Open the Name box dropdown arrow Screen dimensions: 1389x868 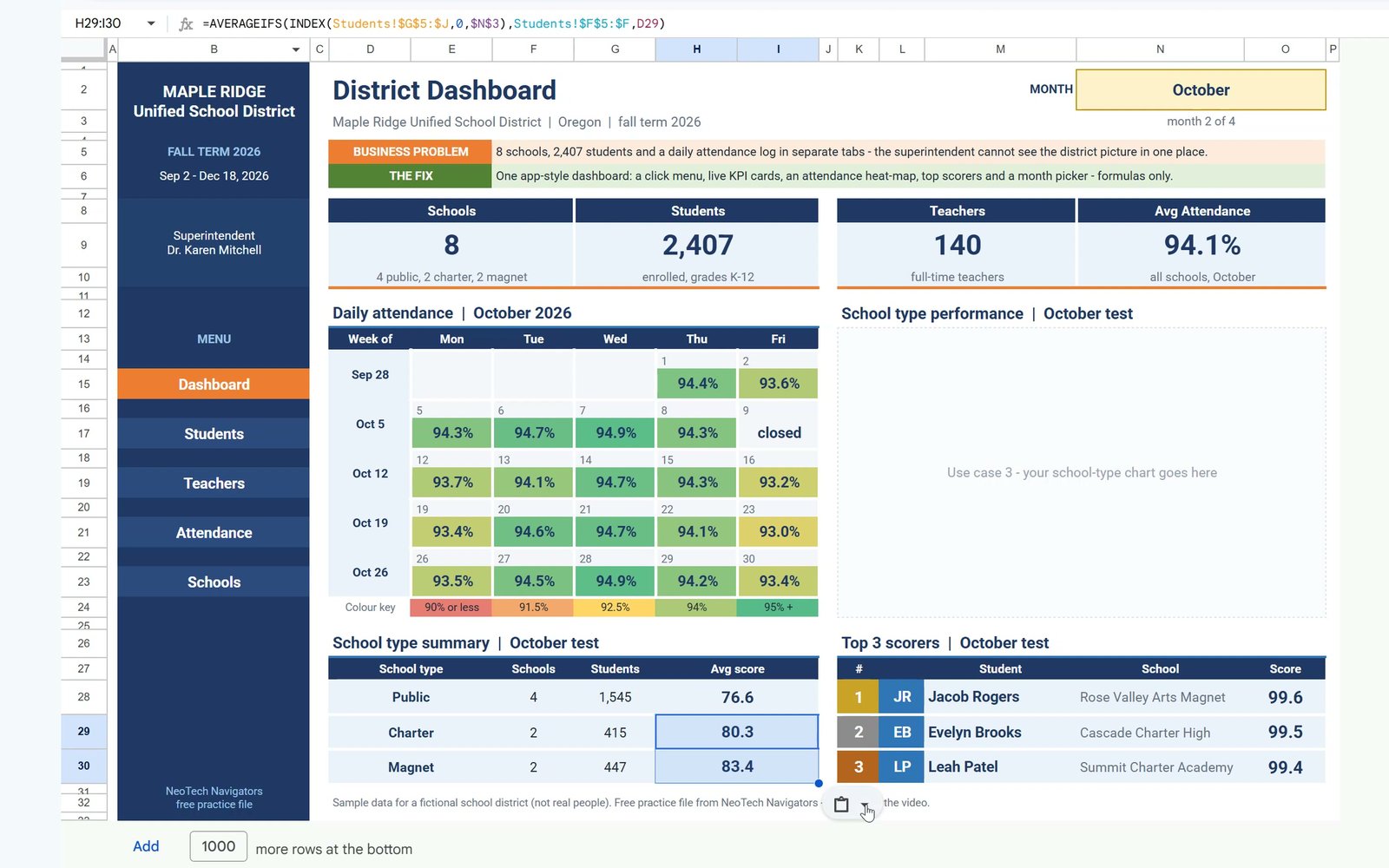pos(151,23)
